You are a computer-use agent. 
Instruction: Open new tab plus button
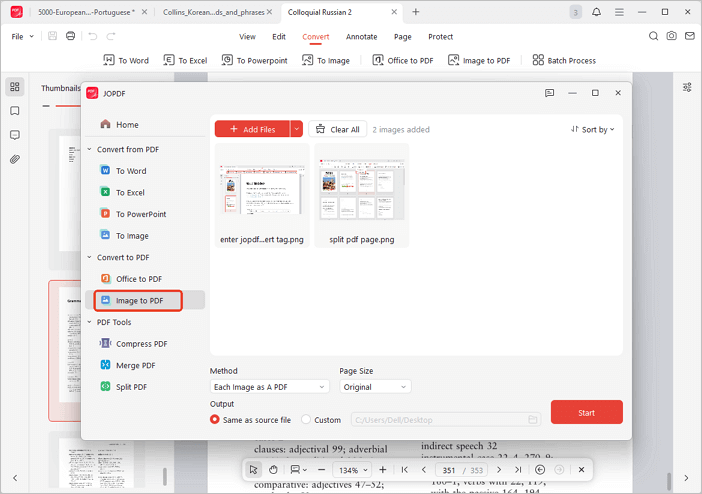(415, 12)
